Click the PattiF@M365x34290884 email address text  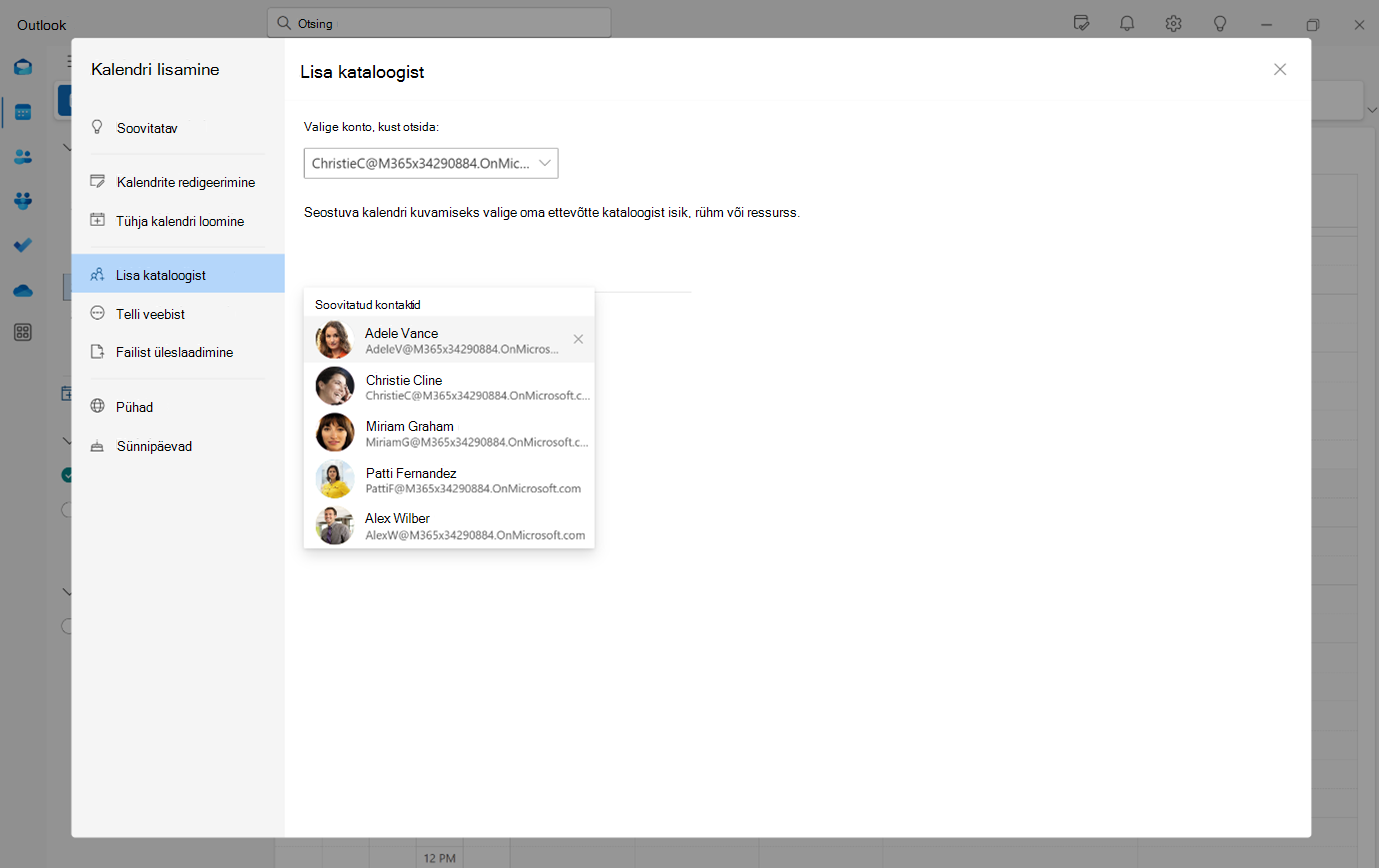click(473, 489)
